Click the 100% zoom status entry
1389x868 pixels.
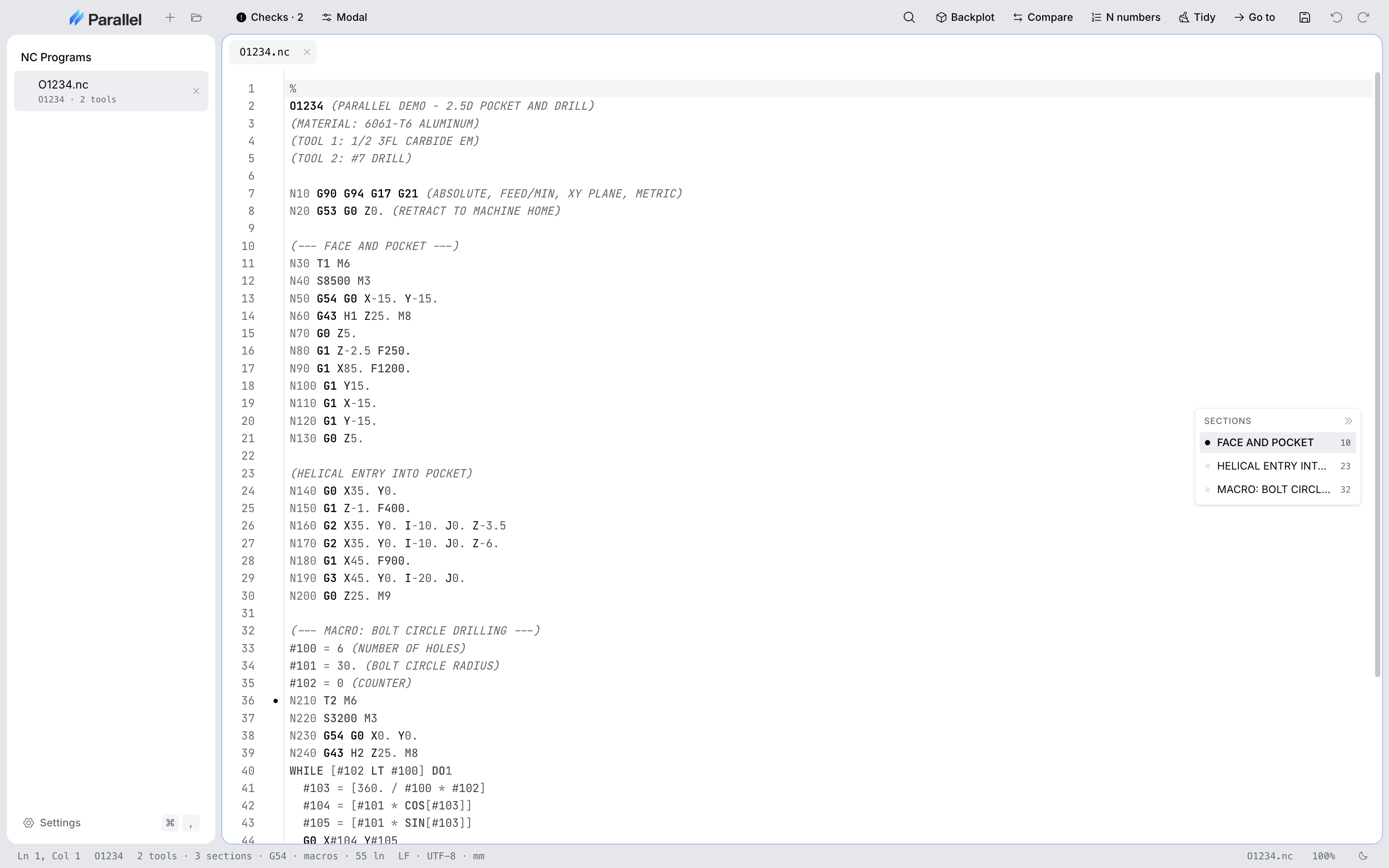click(1323, 856)
